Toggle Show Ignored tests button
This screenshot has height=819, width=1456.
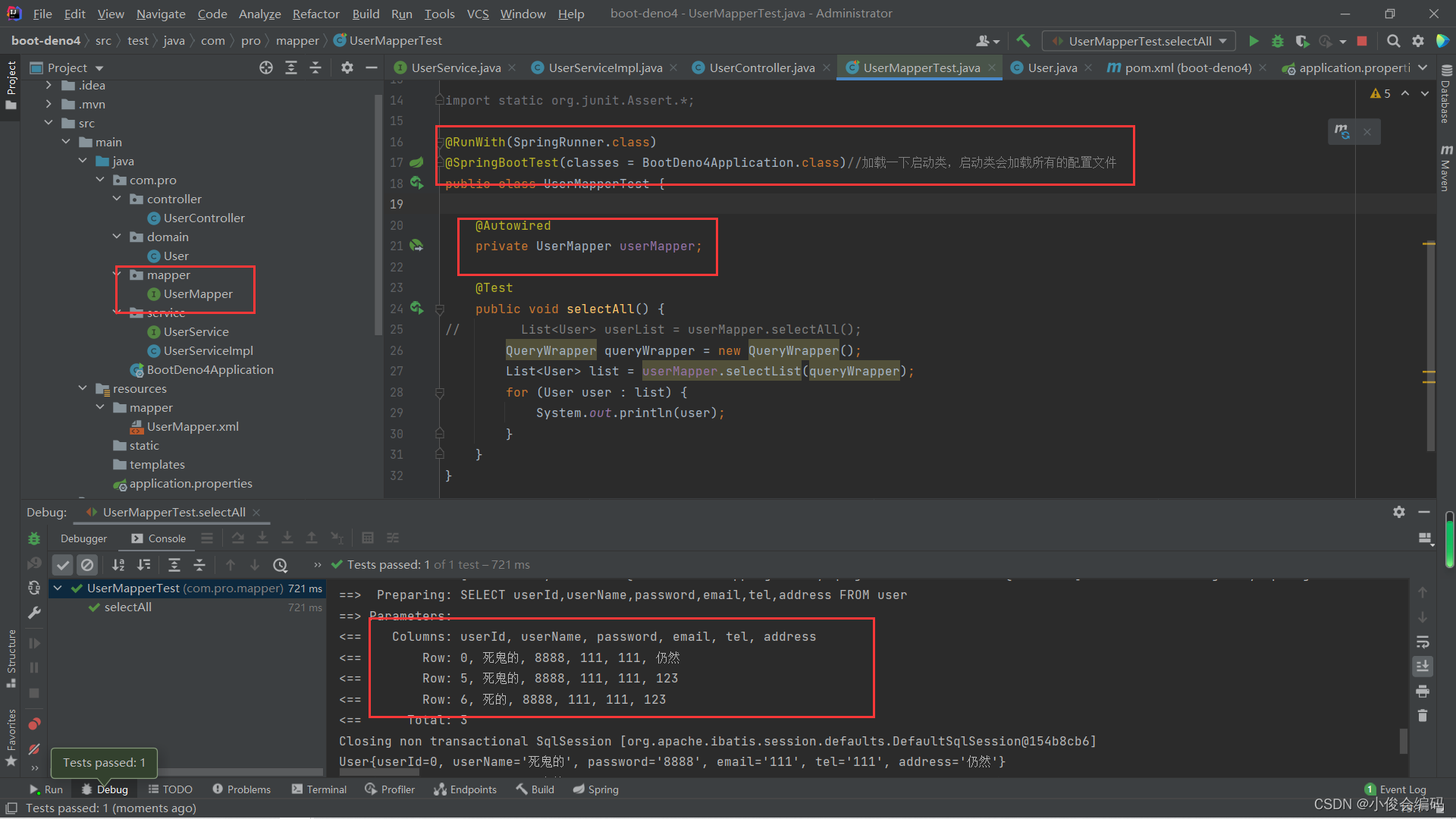(x=87, y=565)
